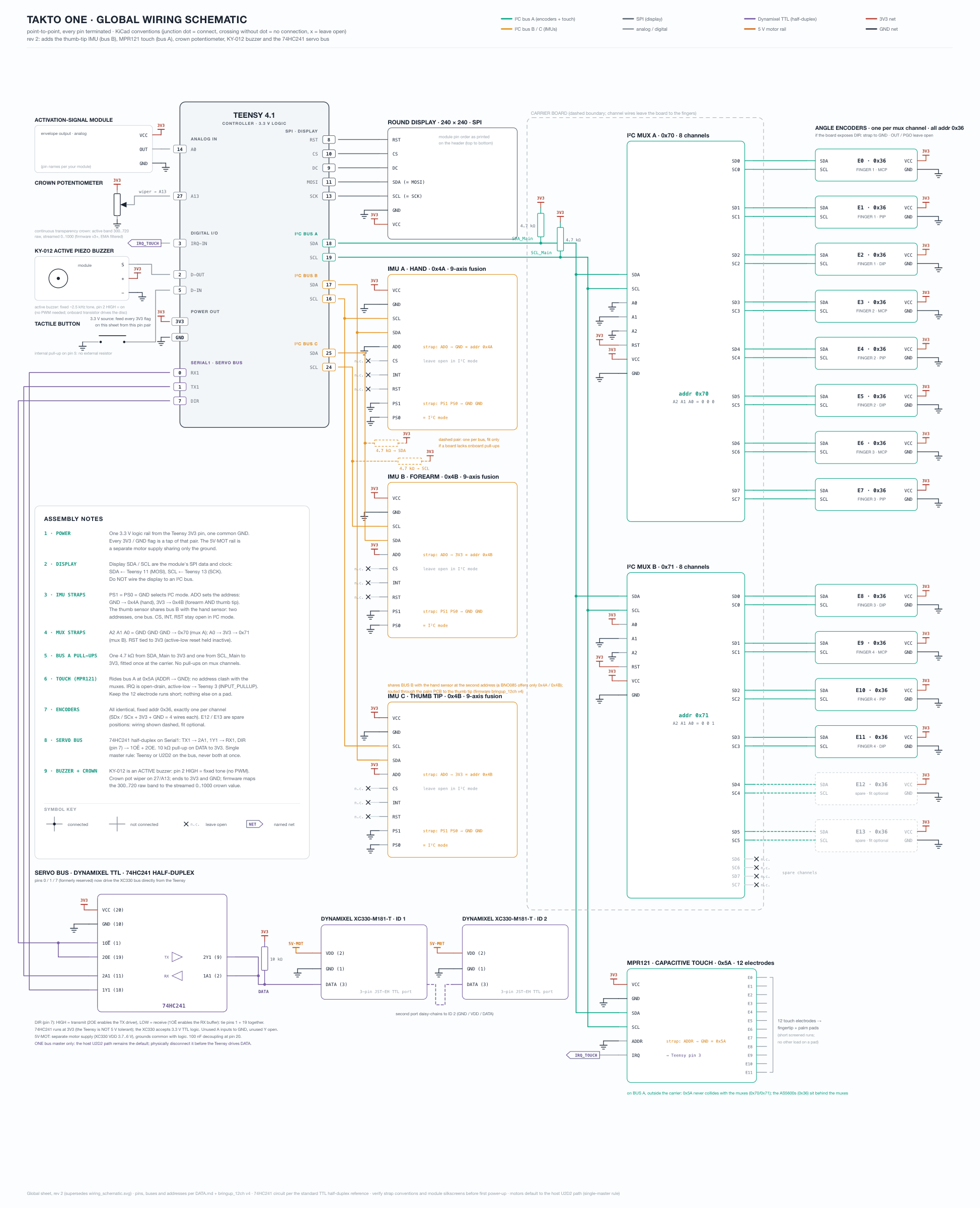Click the IRQ_TOUCH net flag beside MPR121 IRQ
The width and height of the screenshot is (980, 1208).
584,1055
